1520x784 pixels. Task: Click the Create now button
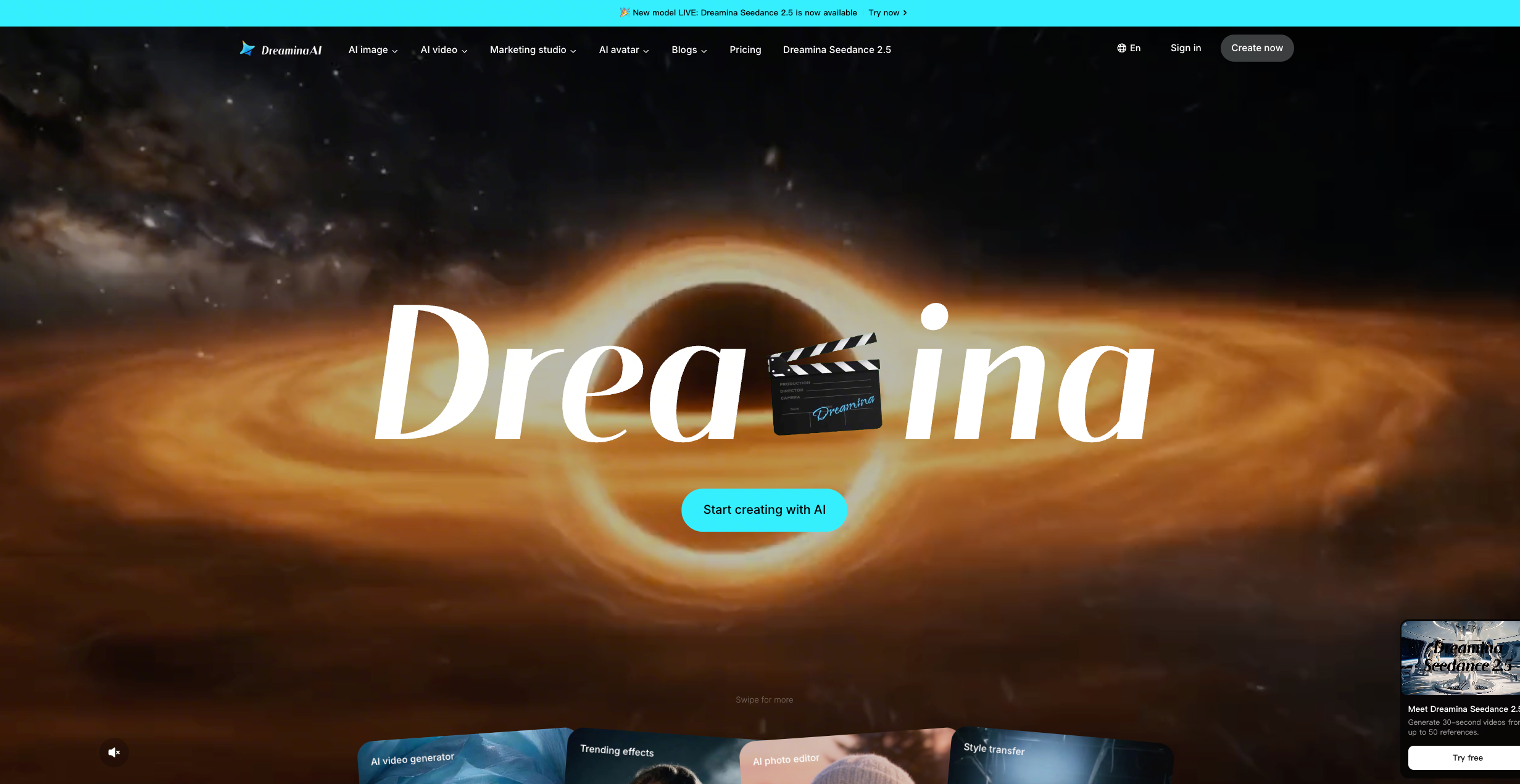[x=1256, y=48]
